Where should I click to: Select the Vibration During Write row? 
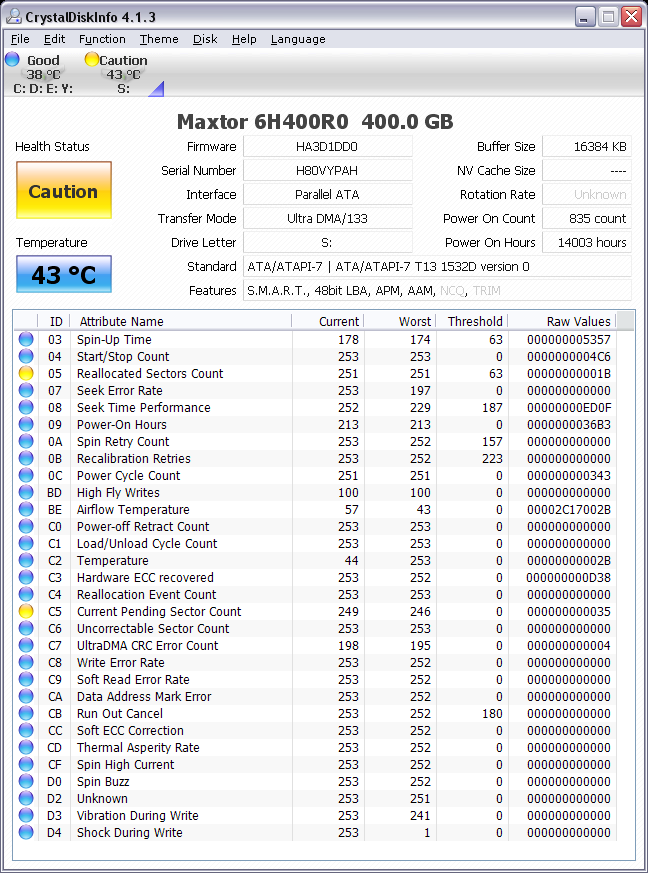pos(316,815)
